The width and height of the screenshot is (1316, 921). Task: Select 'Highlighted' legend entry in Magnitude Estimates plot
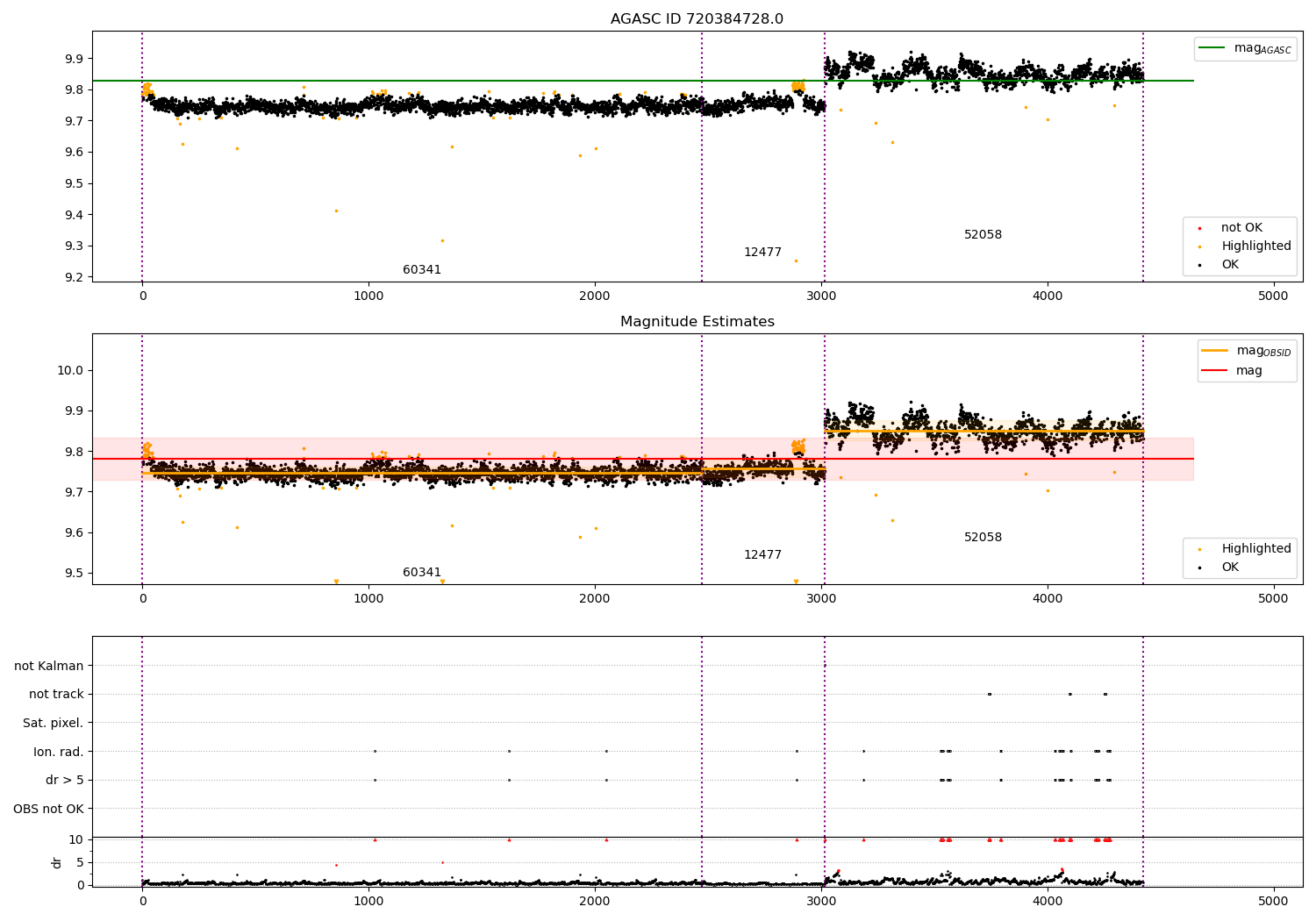pyautogui.click(x=1256, y=549)
